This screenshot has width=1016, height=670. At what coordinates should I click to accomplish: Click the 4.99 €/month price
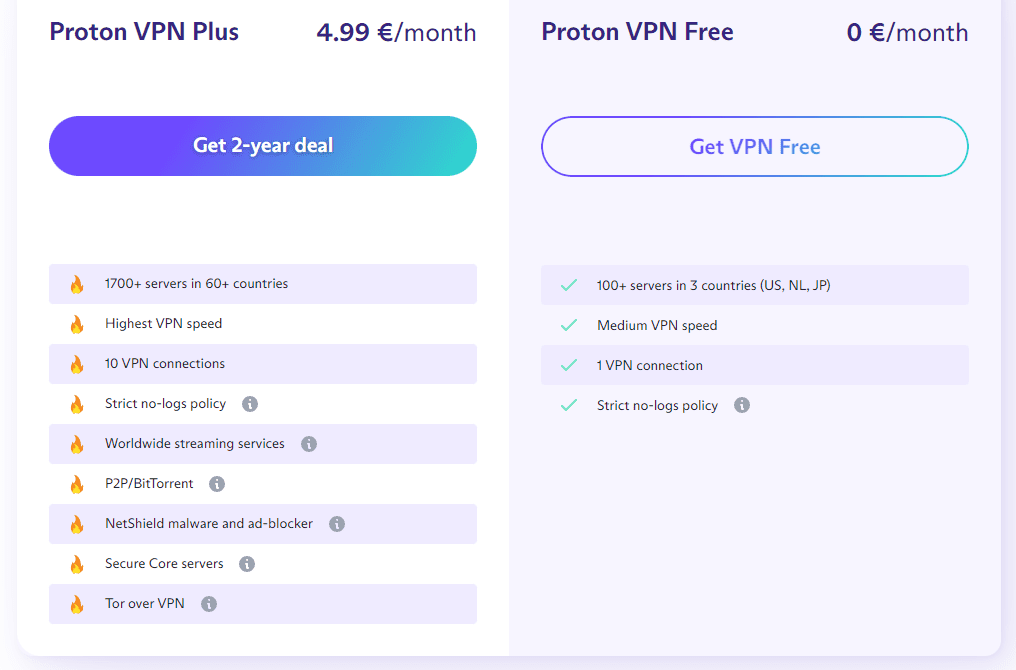click(x=397, y=32)
